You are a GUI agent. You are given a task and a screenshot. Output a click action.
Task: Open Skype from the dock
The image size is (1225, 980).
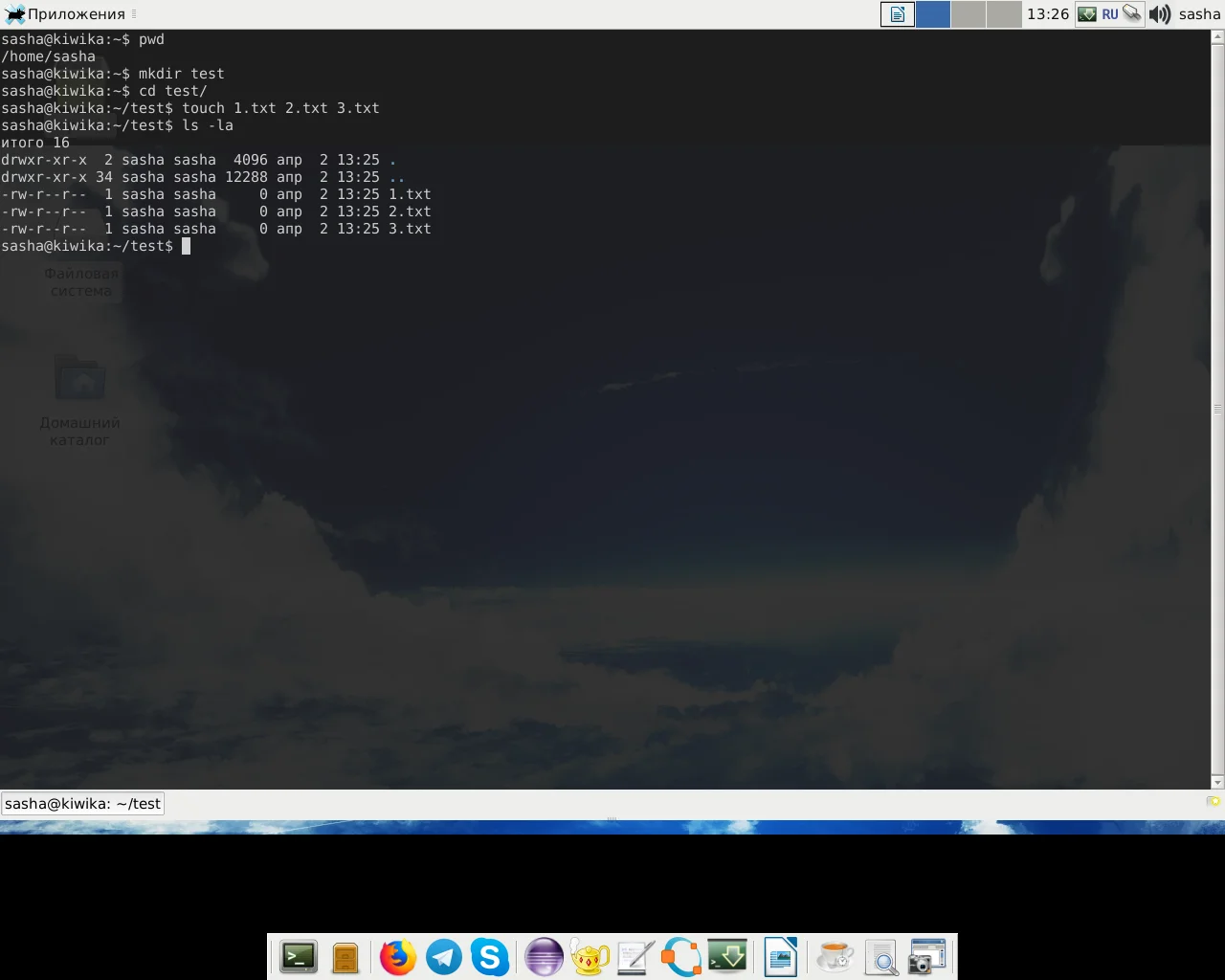pyautogui.click(x=490, y=957)
